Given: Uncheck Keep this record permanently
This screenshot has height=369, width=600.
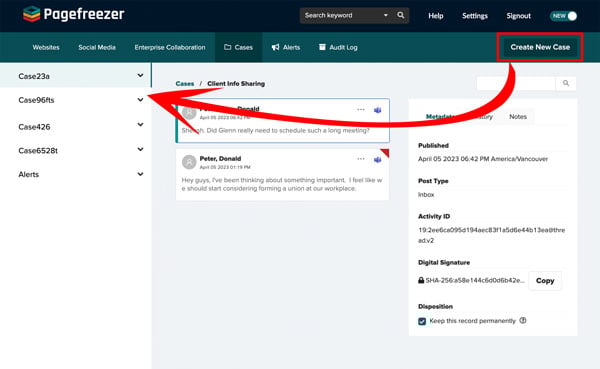Looking at the screenshot, I should (422, 321).
